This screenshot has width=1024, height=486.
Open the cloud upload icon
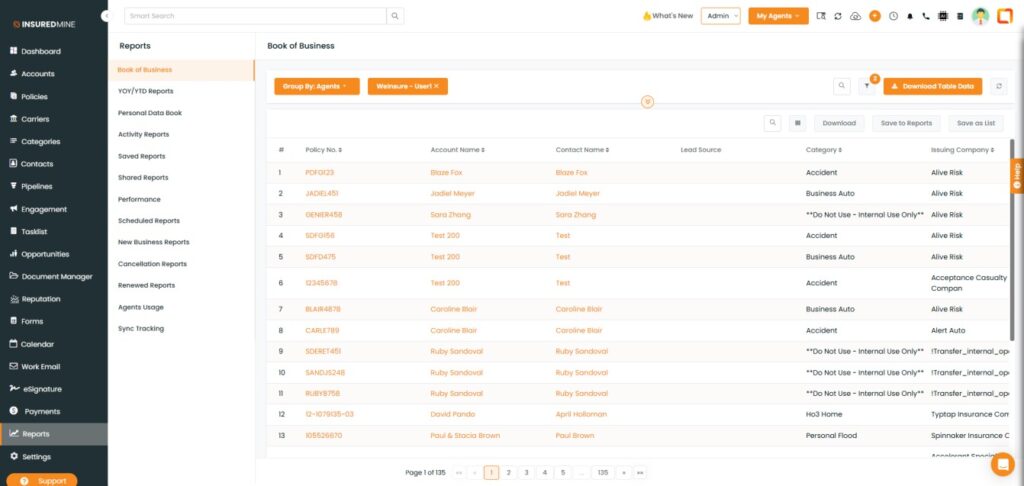pyautogui.click(x=856, y=16)
